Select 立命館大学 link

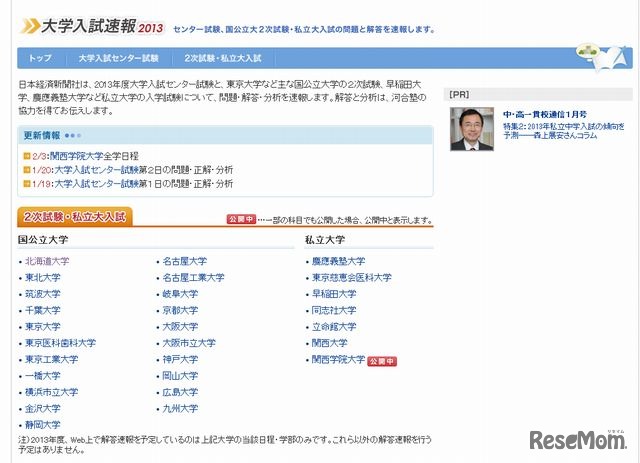click(334, 327)
